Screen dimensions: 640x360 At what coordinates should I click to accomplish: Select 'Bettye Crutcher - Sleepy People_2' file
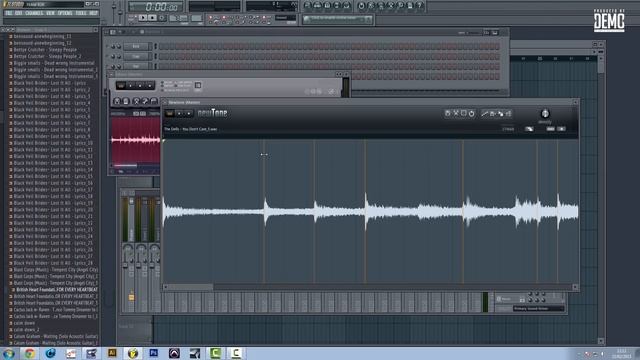[47, 56]
